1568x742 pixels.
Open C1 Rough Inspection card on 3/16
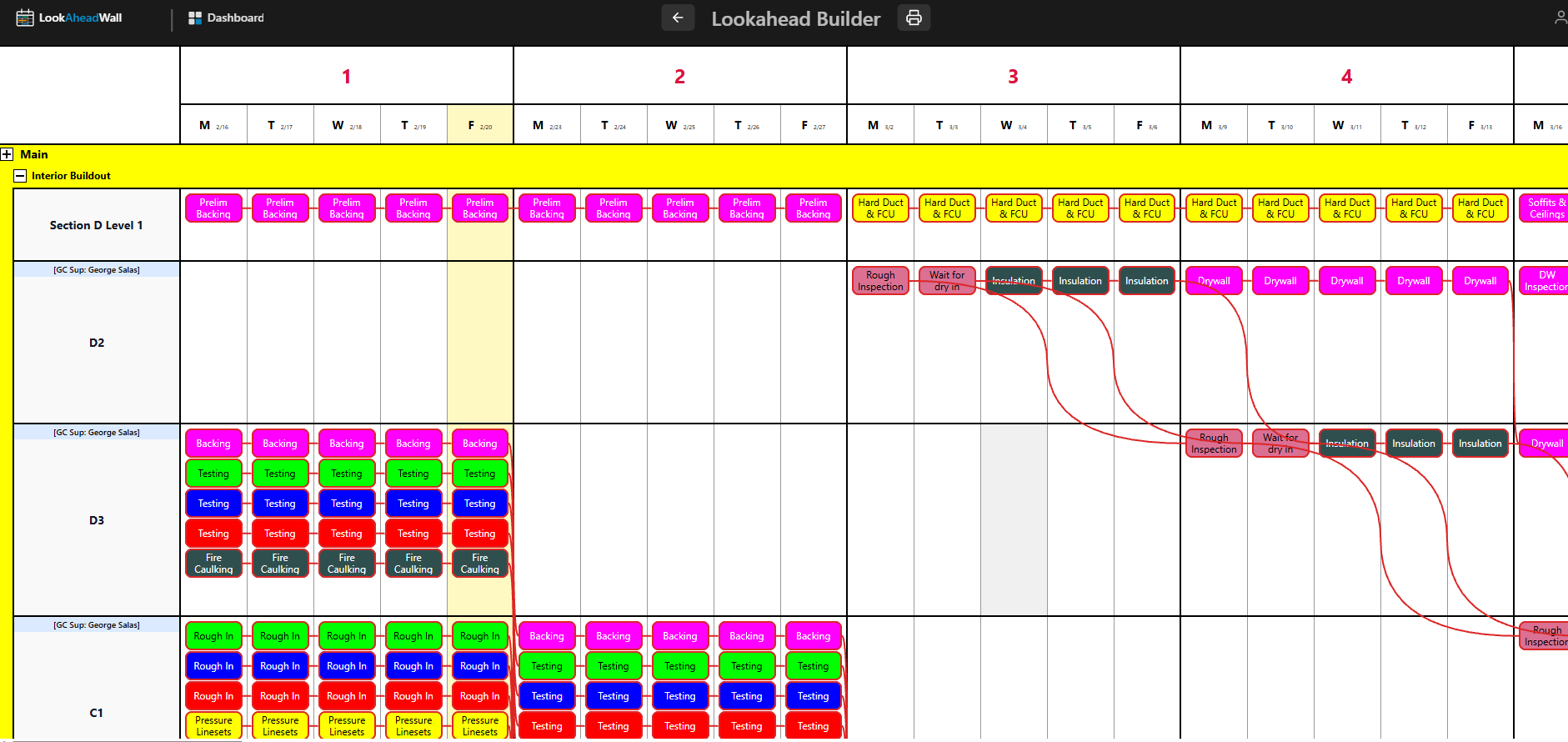[1544, 636]
